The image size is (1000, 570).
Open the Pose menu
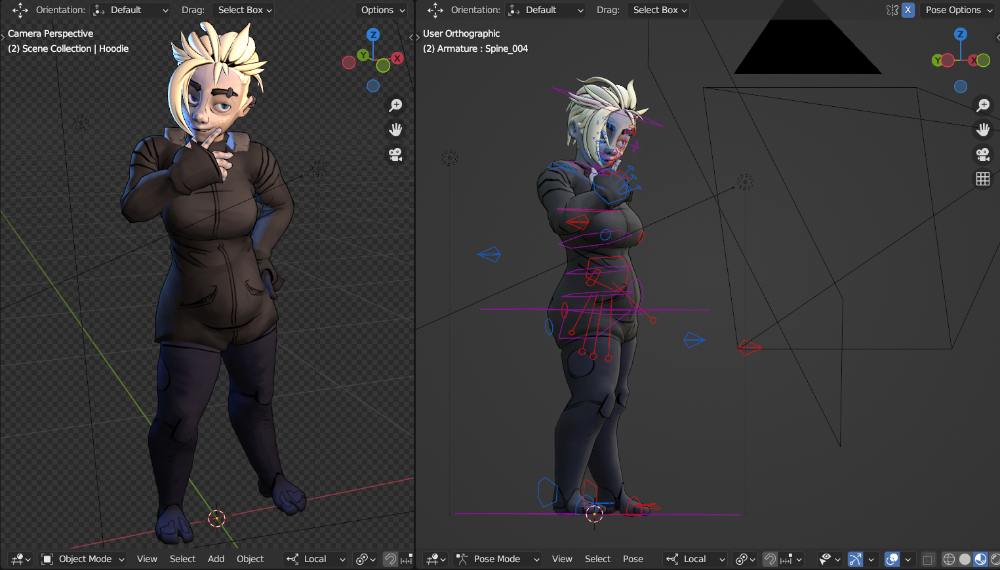pyautogui.click(x=633, y=559)
